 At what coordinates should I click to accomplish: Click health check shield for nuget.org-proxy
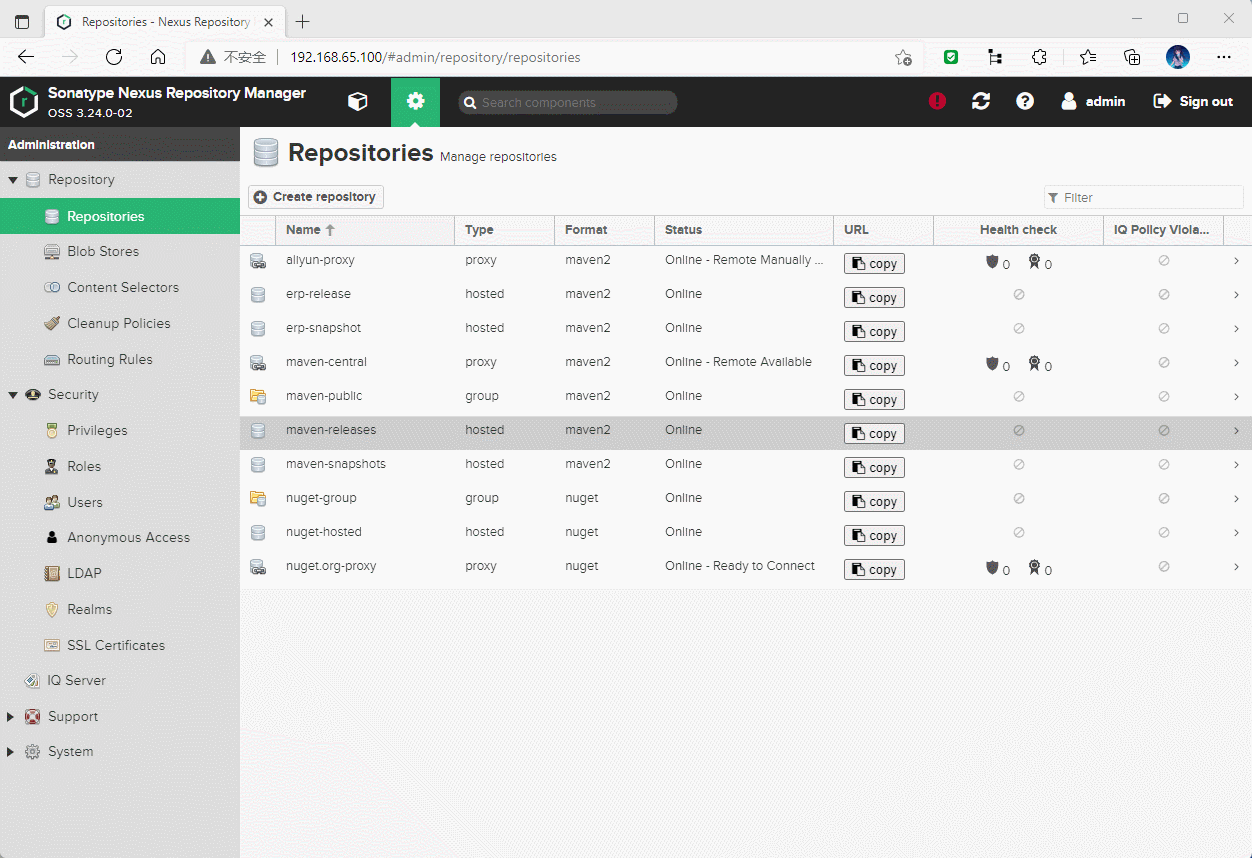tap(992, 568)
